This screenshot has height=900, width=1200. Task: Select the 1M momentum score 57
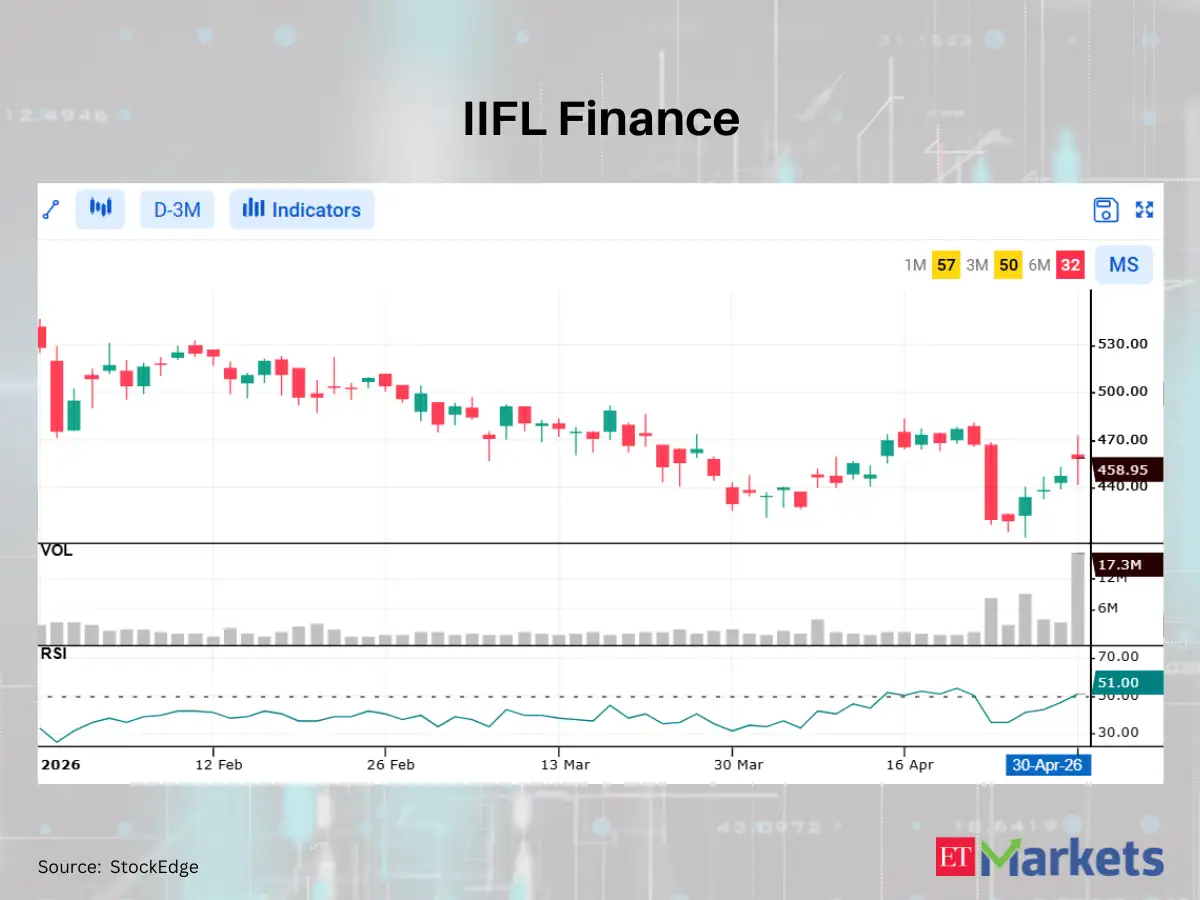click(x=946, y=265)
